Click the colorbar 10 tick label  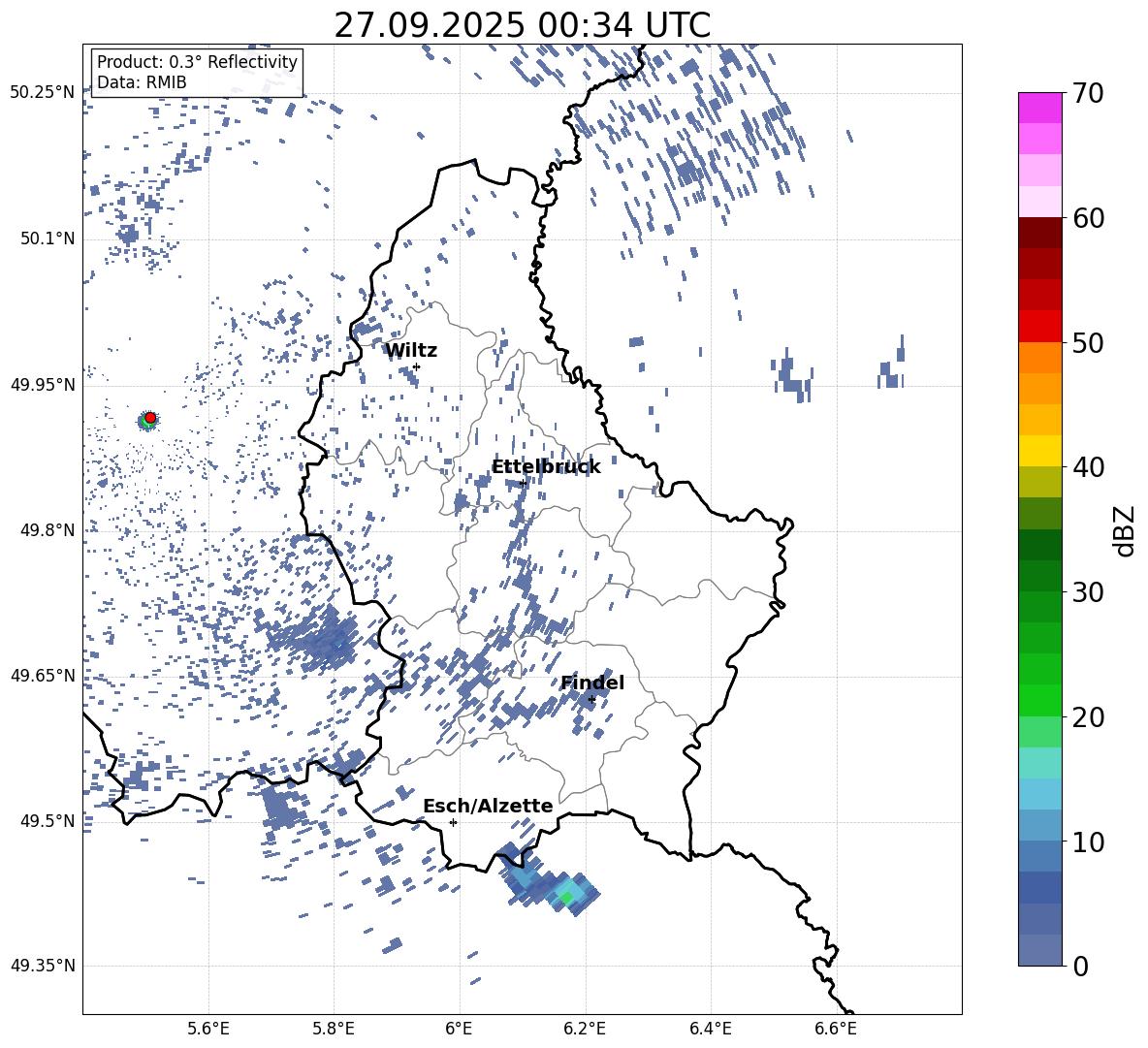pos(1088,842)
